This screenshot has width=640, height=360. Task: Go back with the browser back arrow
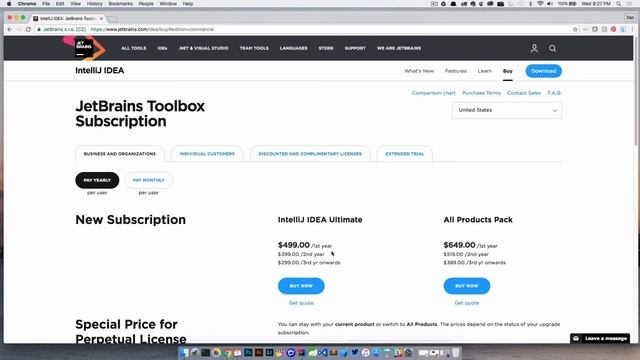[10, 29]
